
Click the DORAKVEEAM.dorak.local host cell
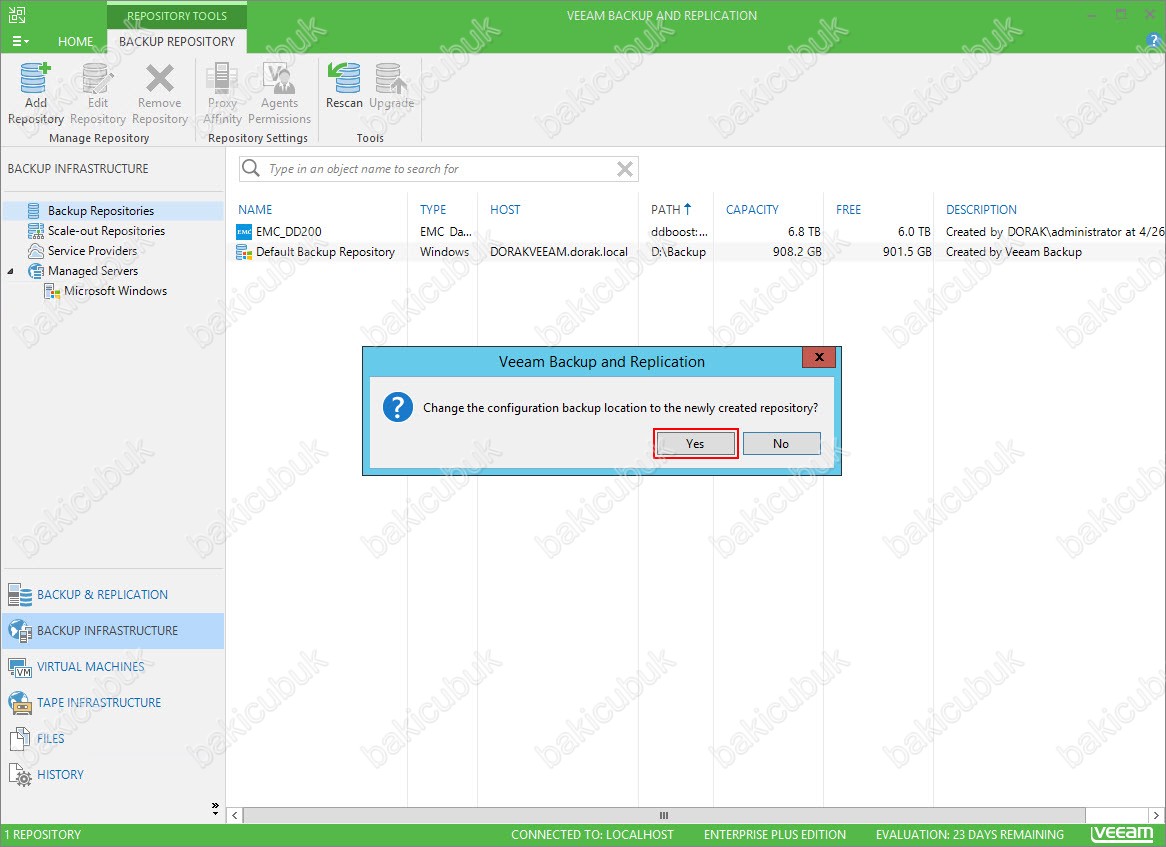(x=558, y=252)
